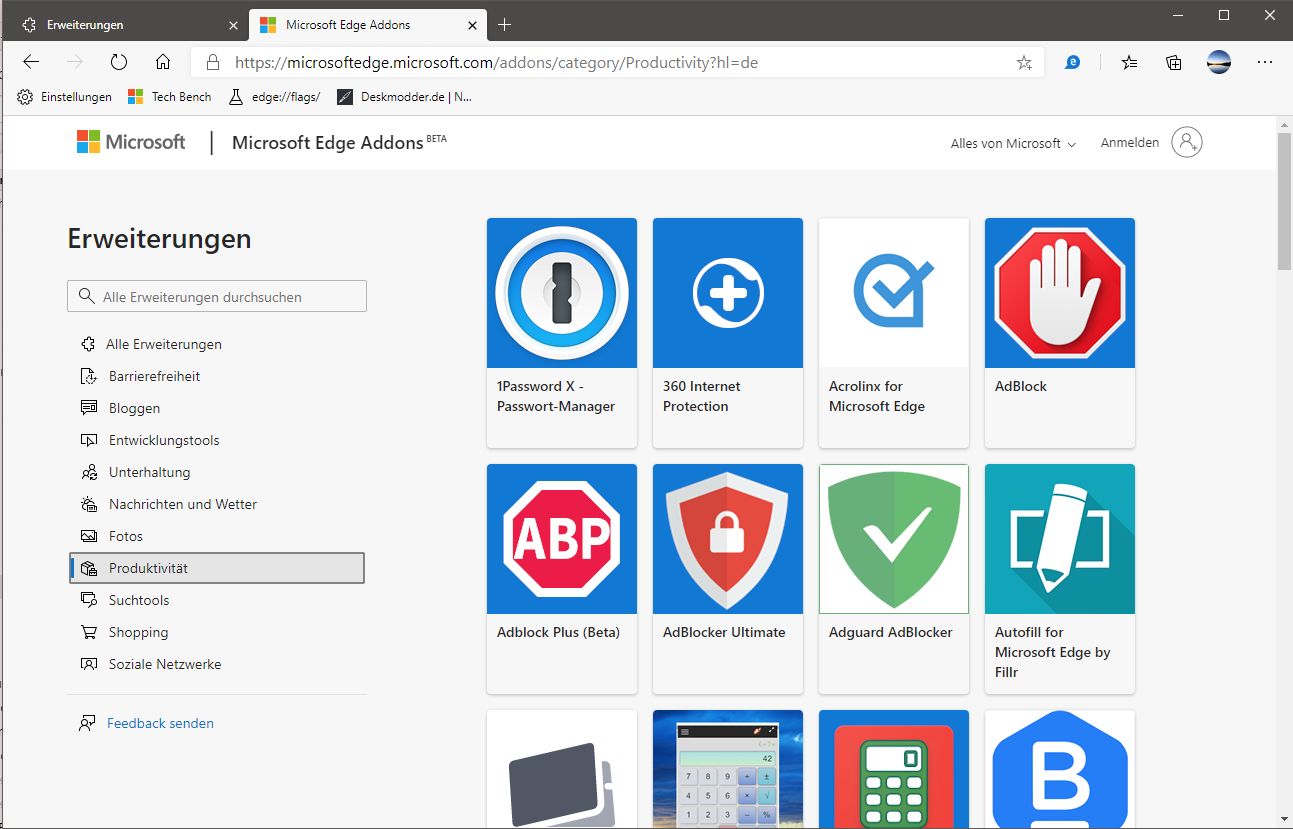Image resolution: width=1293 pixels, height=829 pixels.
Task: Open 1Password X - Passwort-Manager title
Action: 556,396
